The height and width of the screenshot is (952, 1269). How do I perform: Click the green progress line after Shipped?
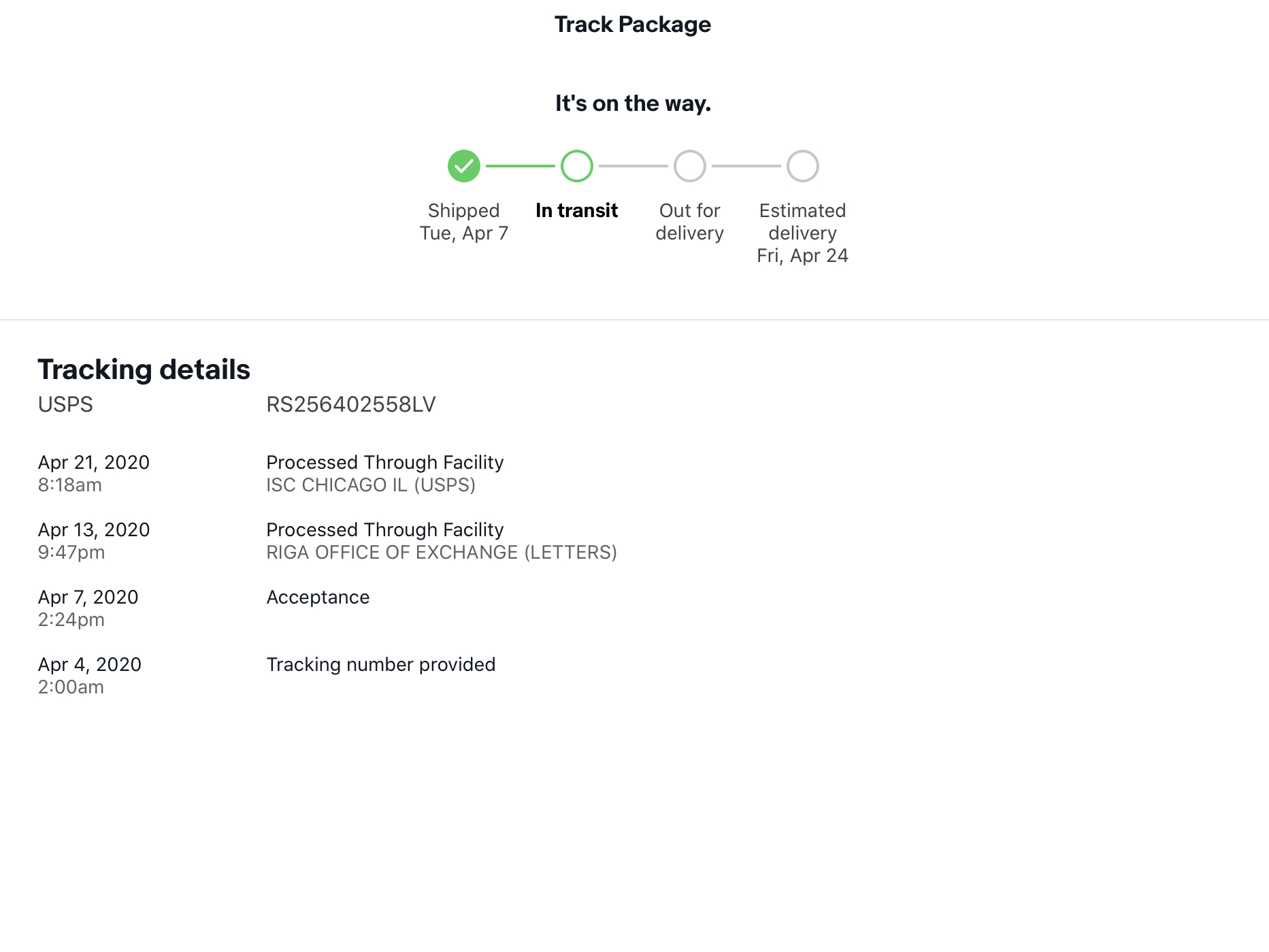click(x=521, y=166)
